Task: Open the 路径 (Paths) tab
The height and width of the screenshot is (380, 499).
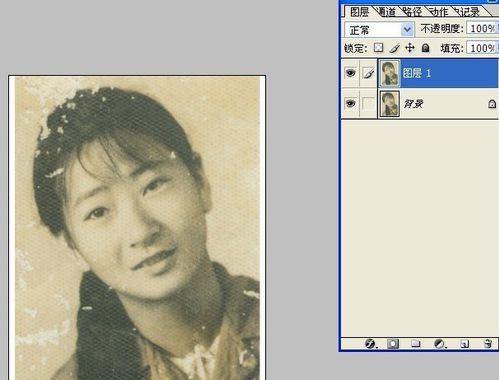Action: (x=413, y=12)
